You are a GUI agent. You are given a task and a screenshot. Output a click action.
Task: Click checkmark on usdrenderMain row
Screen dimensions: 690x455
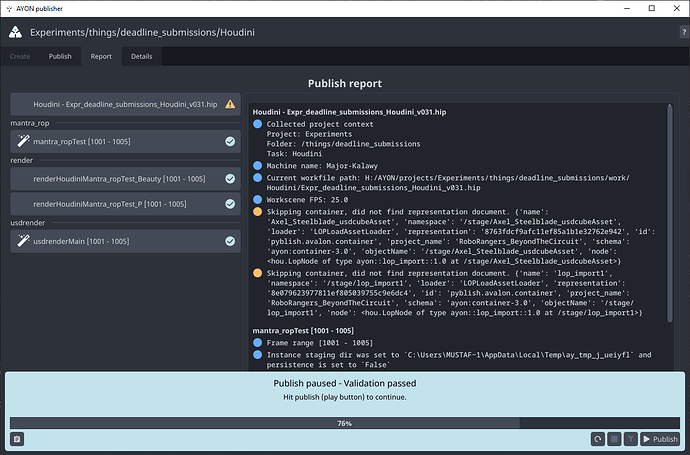(230, 241)
